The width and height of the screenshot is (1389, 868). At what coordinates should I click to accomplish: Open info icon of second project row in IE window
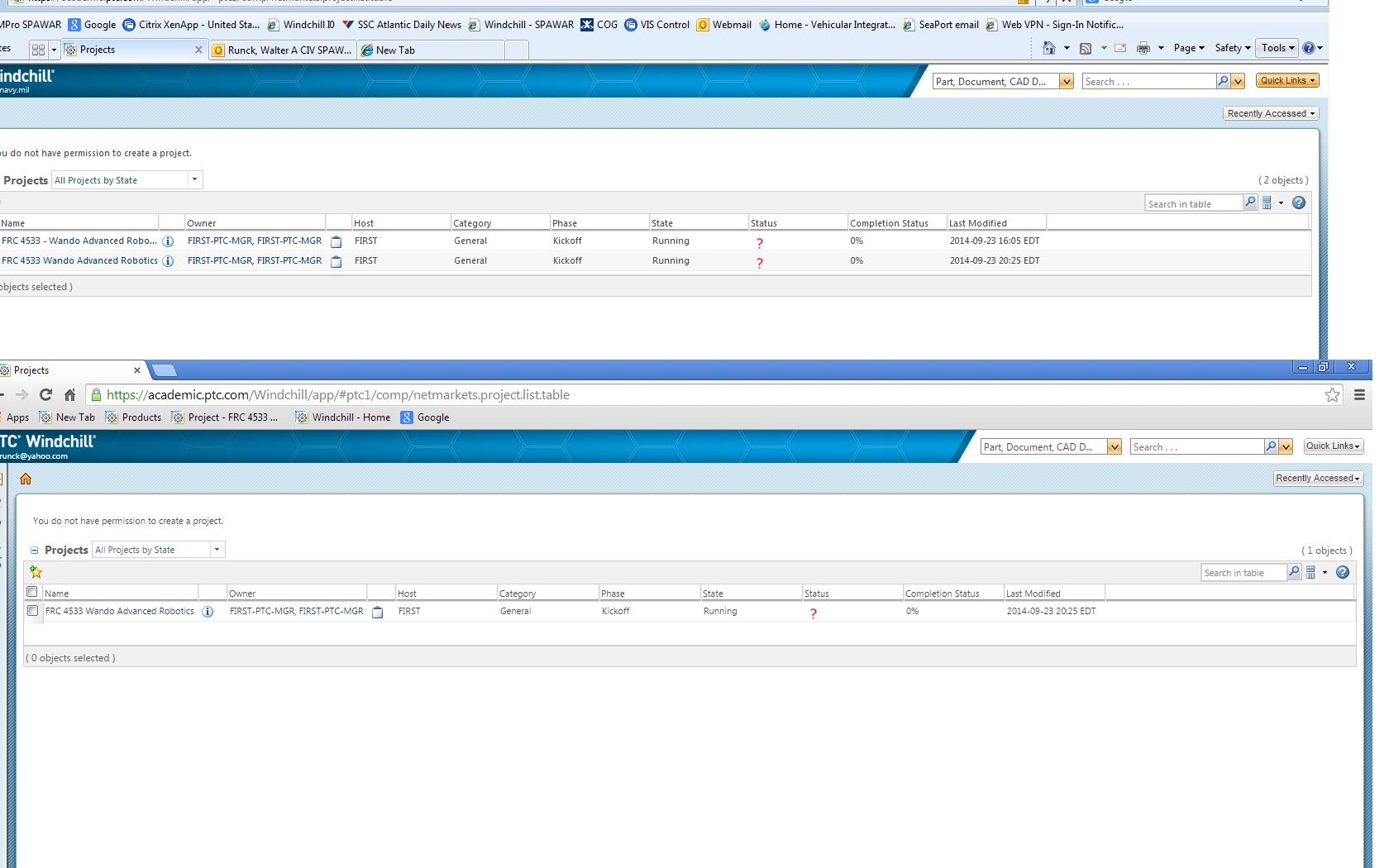tap(168, 261)
